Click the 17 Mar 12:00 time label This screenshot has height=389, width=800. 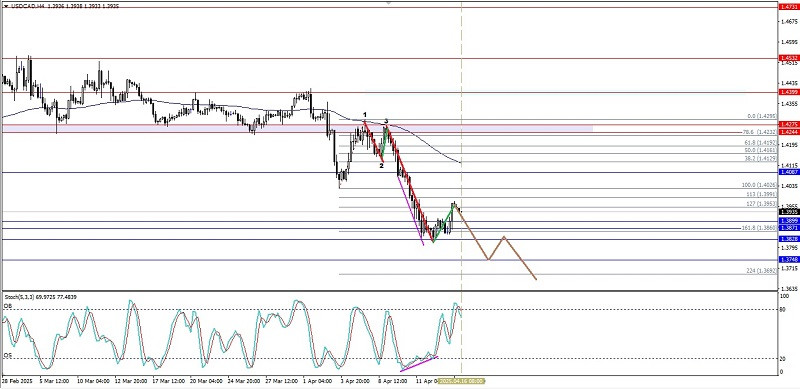click(x=169, y=381)
